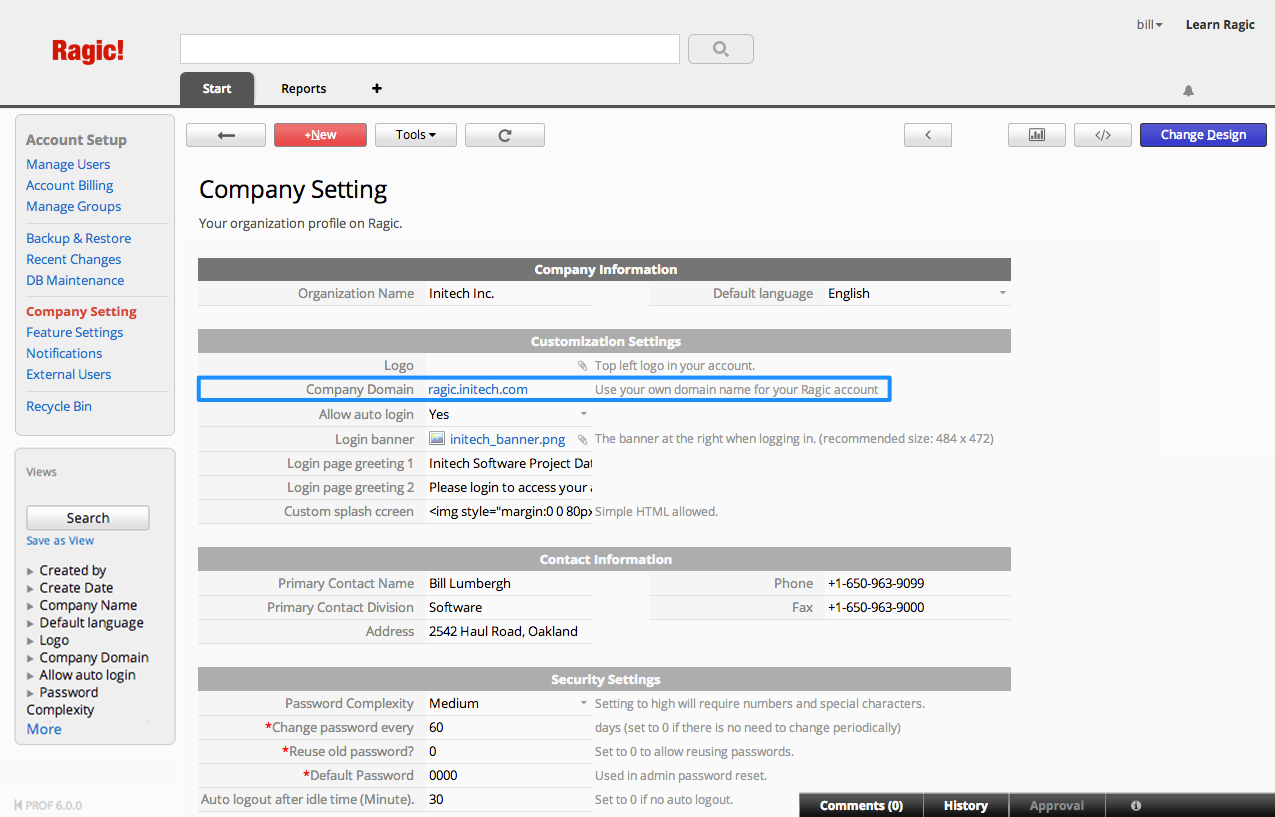Select Company Setting in the sidebar

(x=81, y=311)
